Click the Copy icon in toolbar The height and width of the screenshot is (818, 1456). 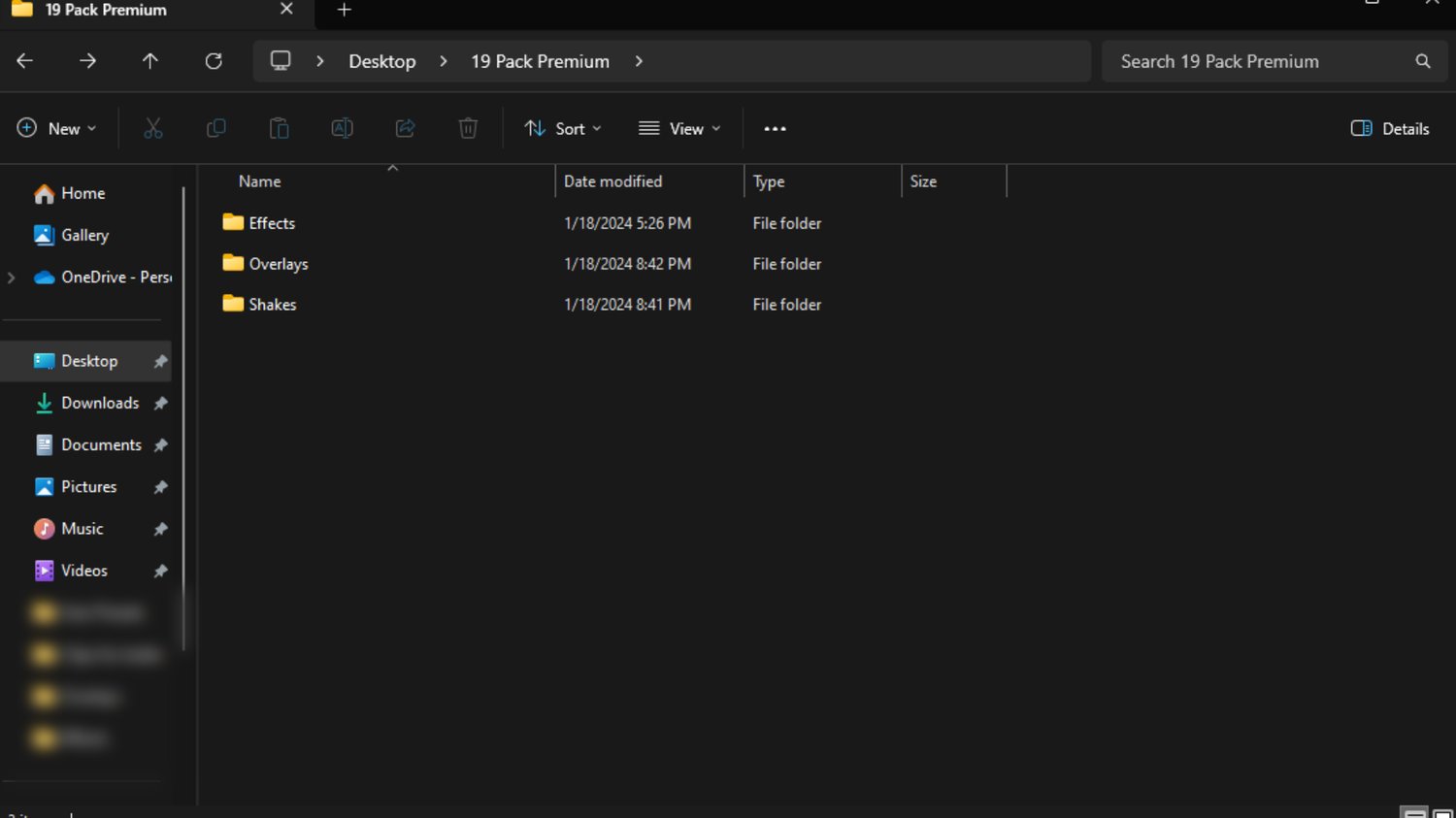216,128
